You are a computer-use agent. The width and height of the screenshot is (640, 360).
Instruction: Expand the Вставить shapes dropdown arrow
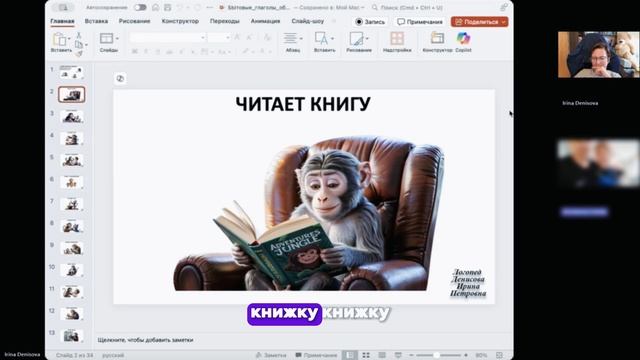(332, 38)
